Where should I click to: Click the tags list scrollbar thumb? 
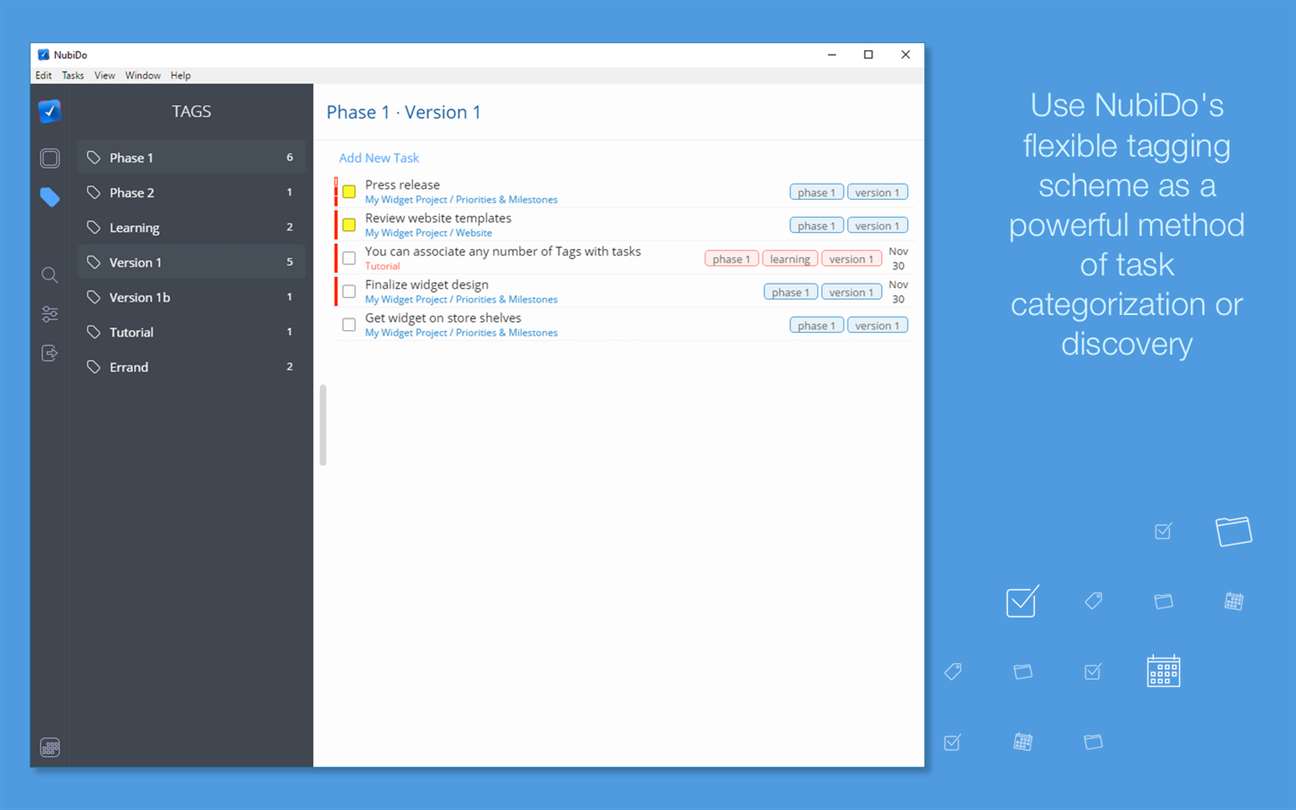point(323,425)
